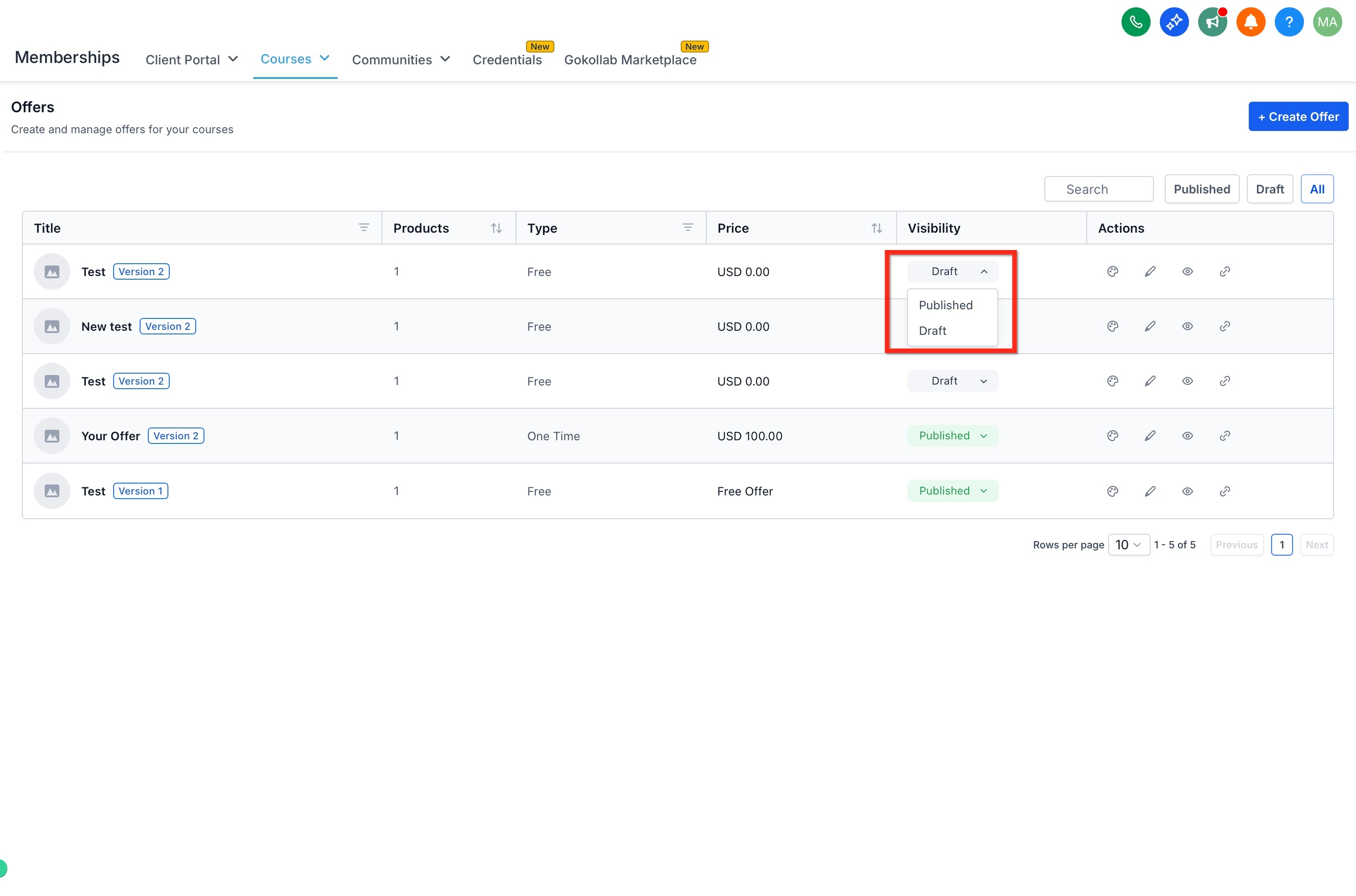This screenshot has width=1356, height=896.
Task: Copy link for the Free Offer row
Action: [1225, 491]
